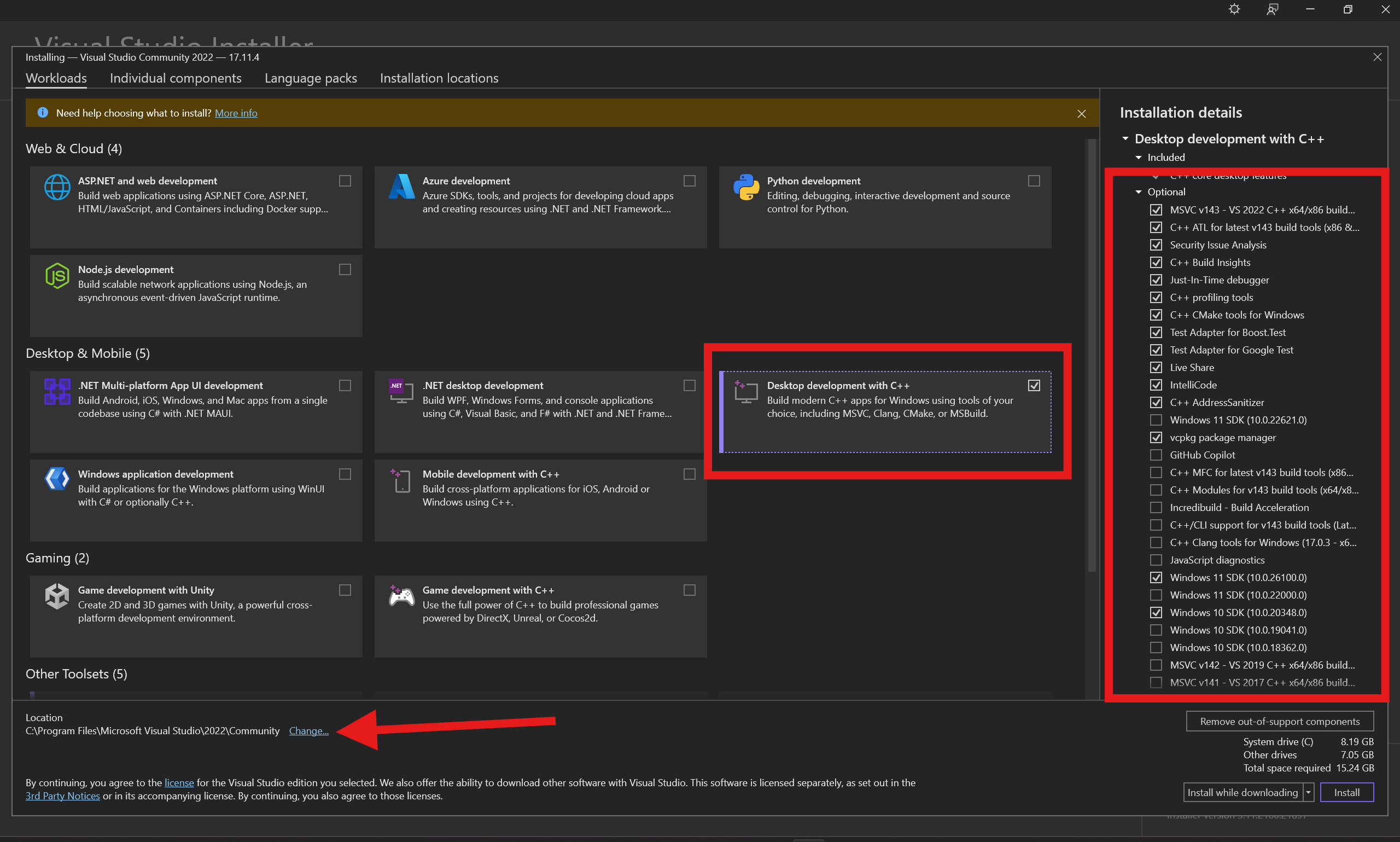Check the Python development workload box

tap(1034, 181)
